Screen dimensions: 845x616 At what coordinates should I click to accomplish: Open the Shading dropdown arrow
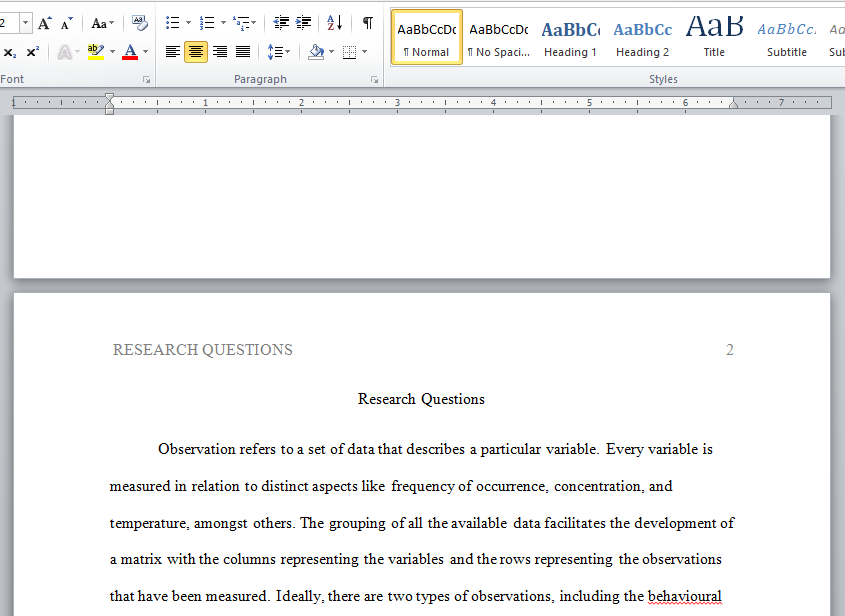pos(331,52)
